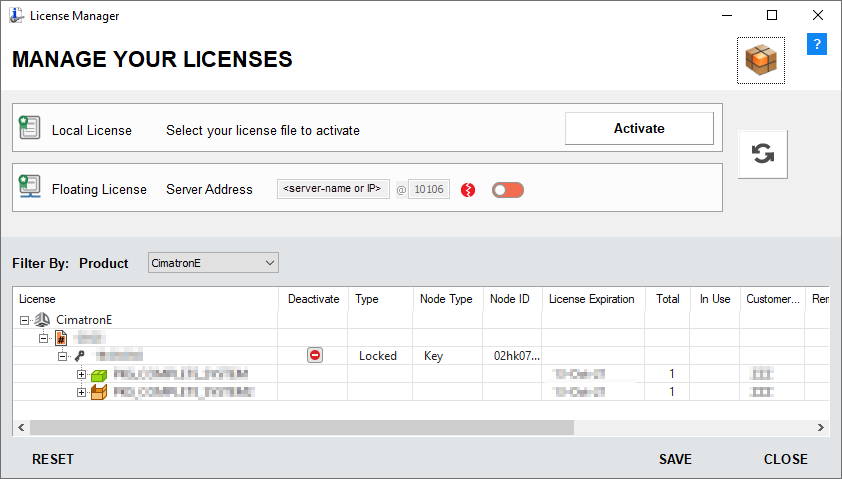Click the orange package cube icon
Viewport: 842px width, 479px height.
761,60
